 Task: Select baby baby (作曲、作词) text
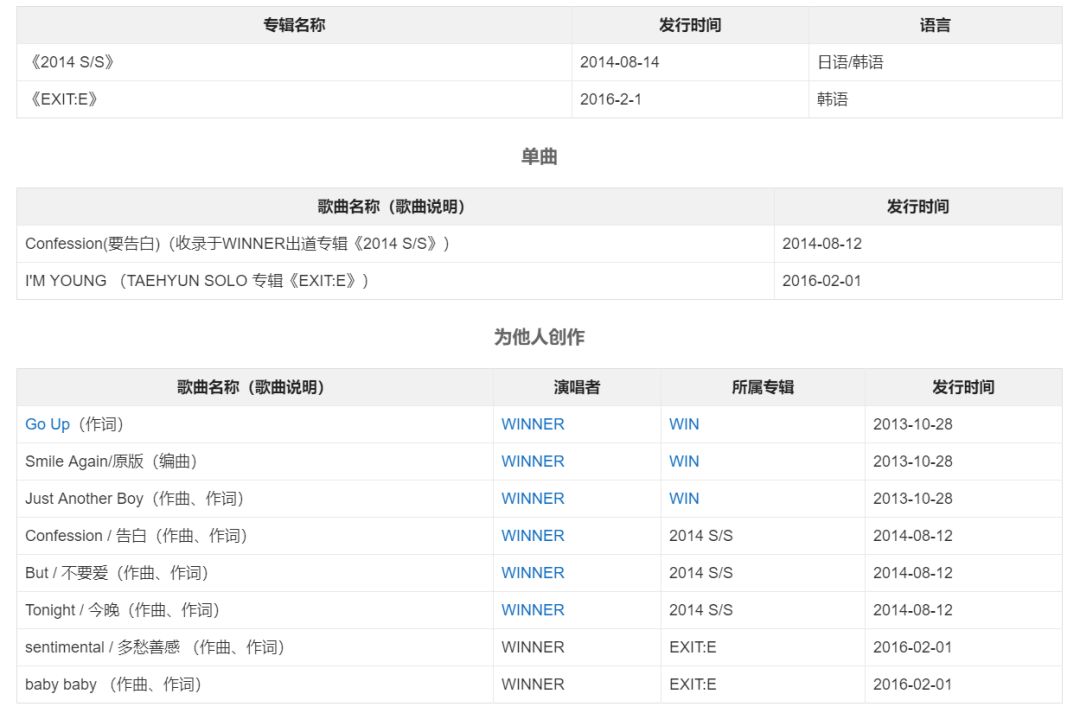(x=114, y=685)
